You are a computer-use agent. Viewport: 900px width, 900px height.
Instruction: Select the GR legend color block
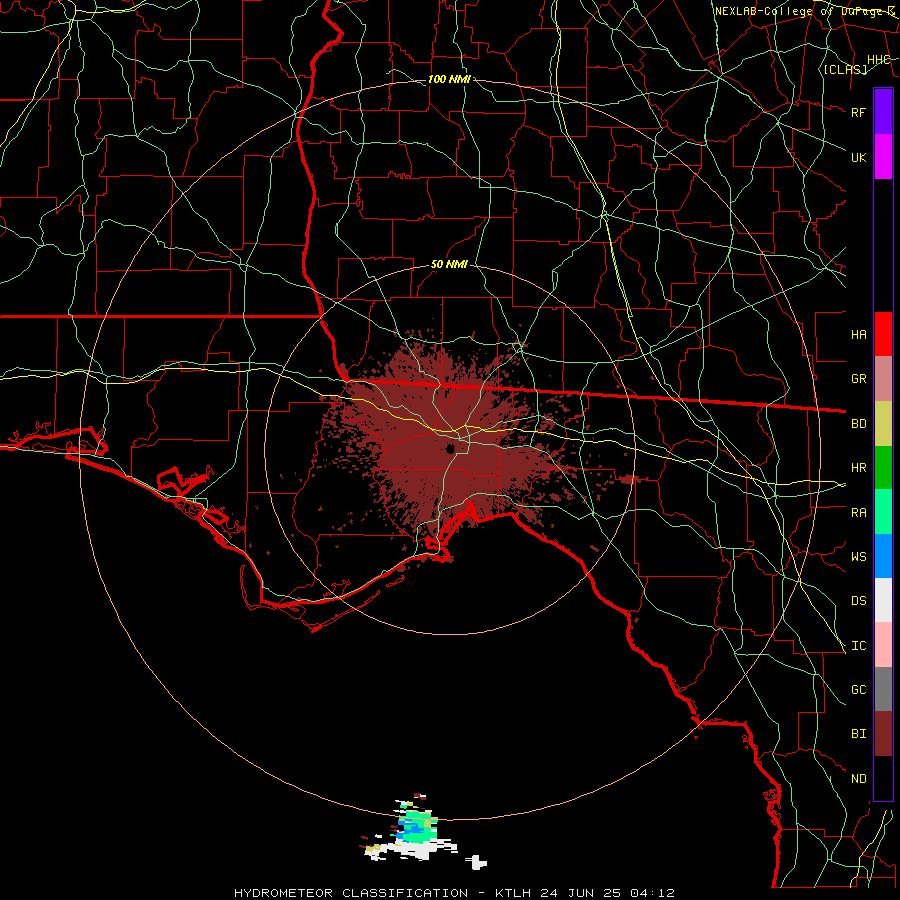(x=883, y=379)
